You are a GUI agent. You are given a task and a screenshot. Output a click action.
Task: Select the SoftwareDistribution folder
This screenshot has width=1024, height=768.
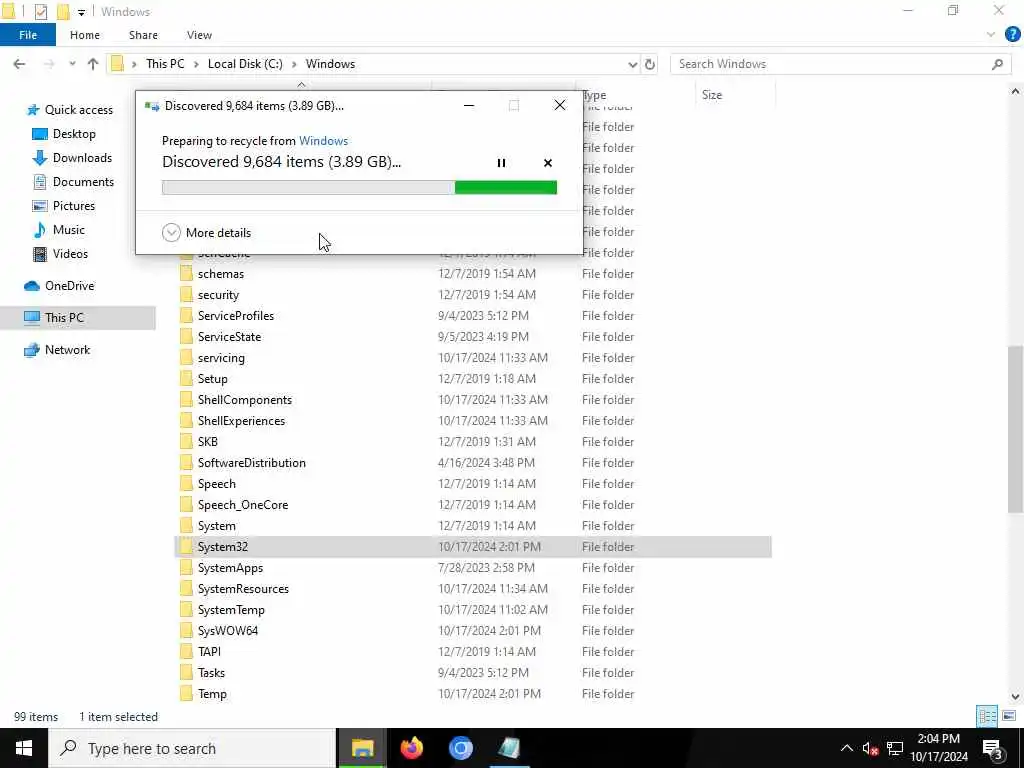tap(251, 462)
